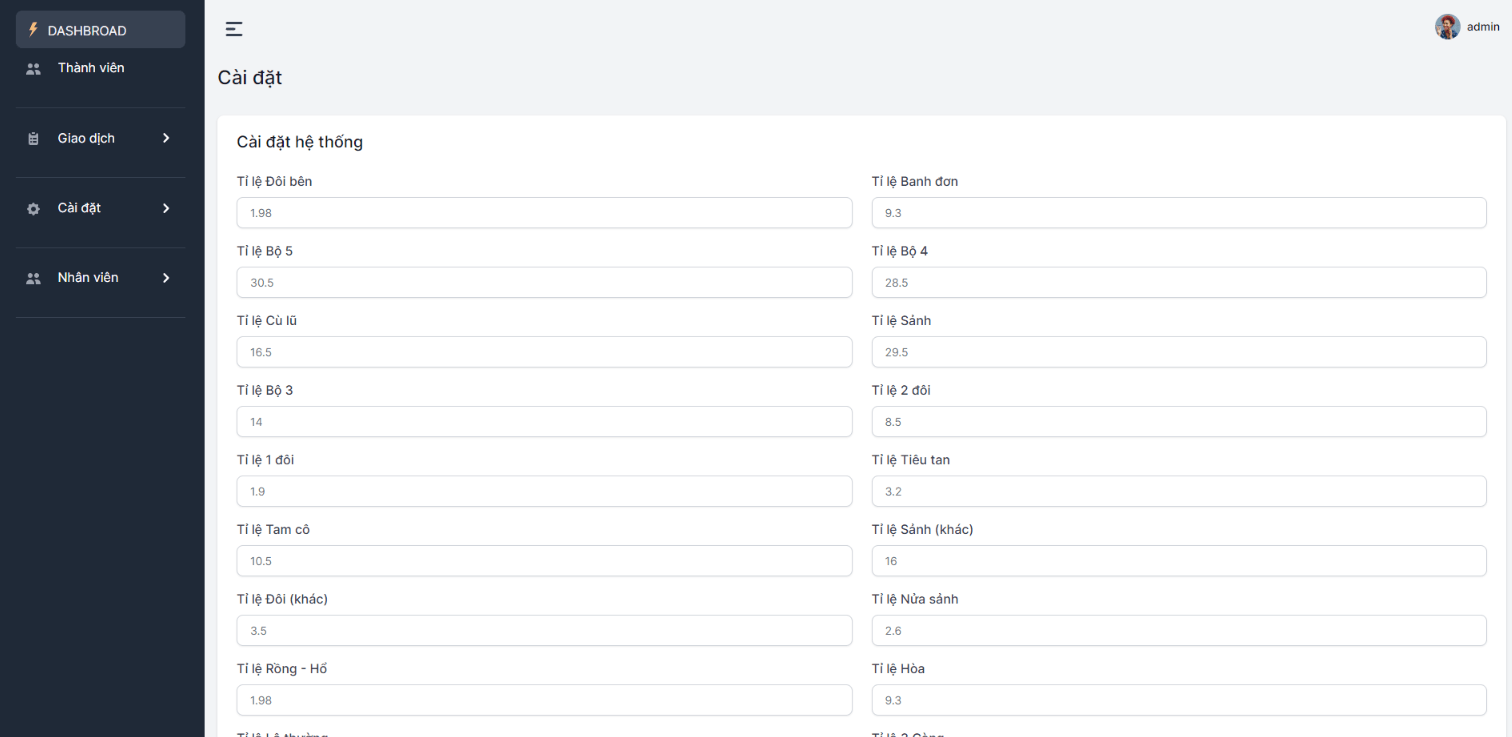The image size is (1512, 737).
Task: Click the Thành viên people icon
Action: (33, 69)
